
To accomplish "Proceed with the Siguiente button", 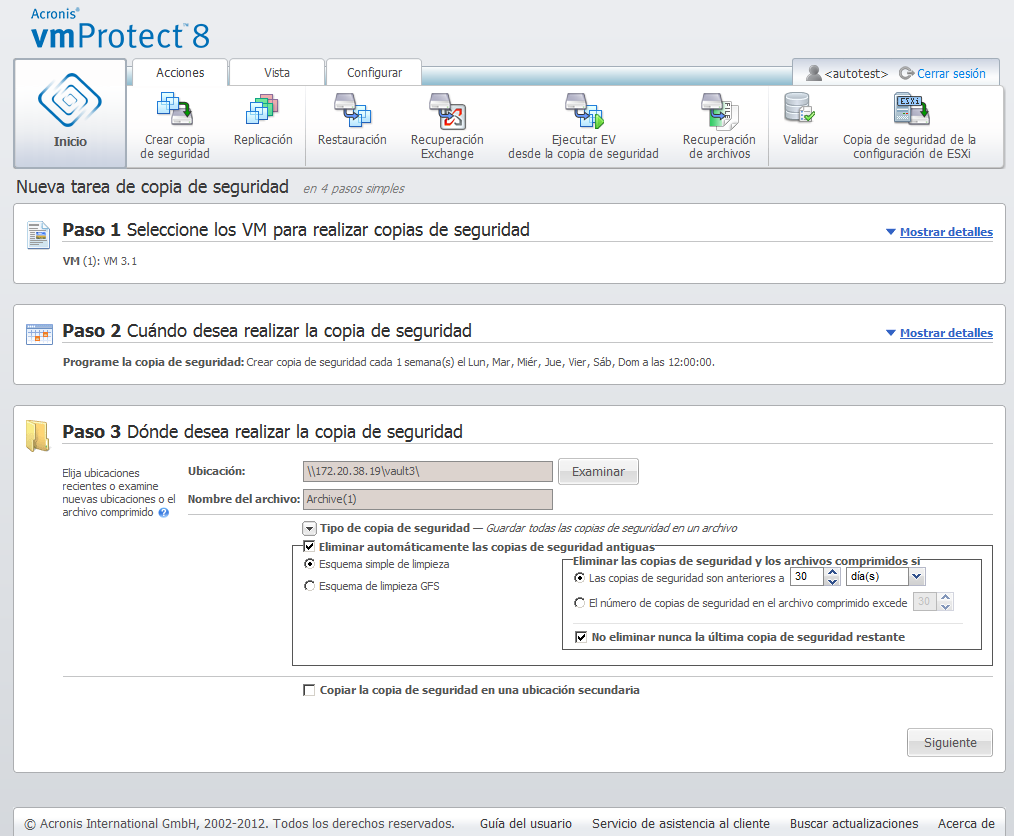I will [x=950, y=742].
